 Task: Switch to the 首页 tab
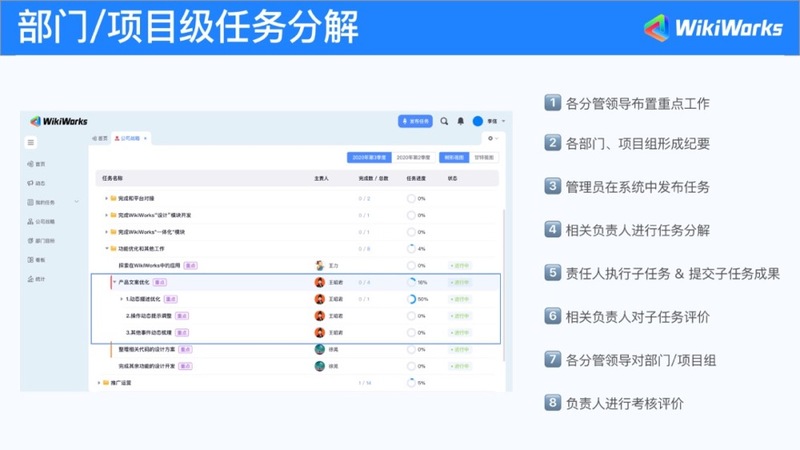tap(100, 137)
